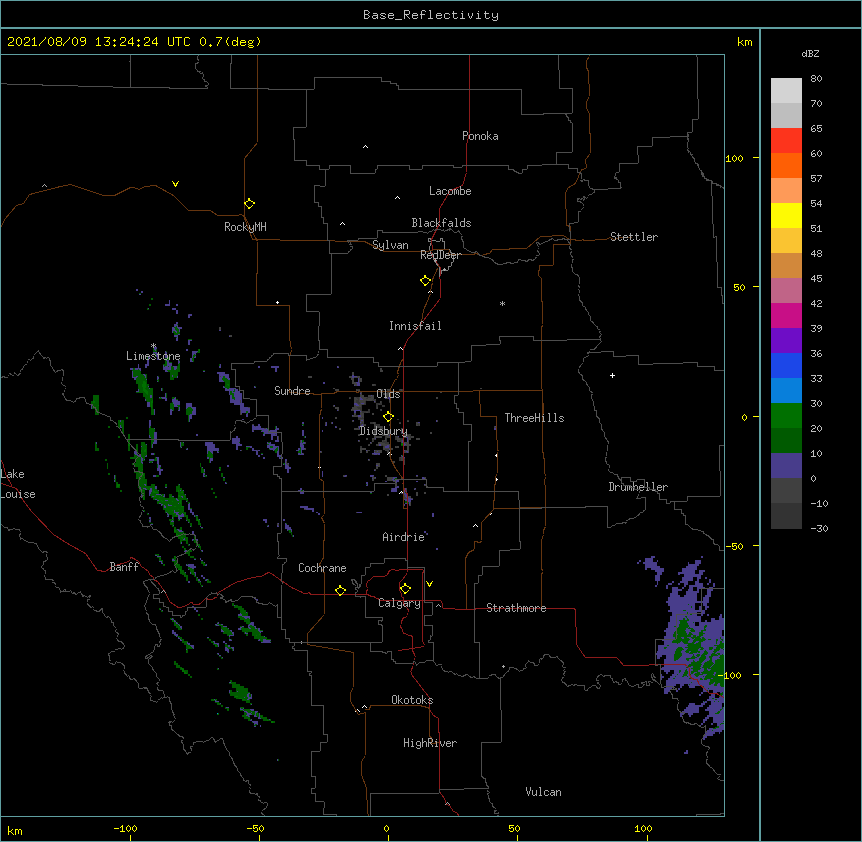Click the Strathmore town label
The image size is (862, 842).
click(x=516, y=608)
